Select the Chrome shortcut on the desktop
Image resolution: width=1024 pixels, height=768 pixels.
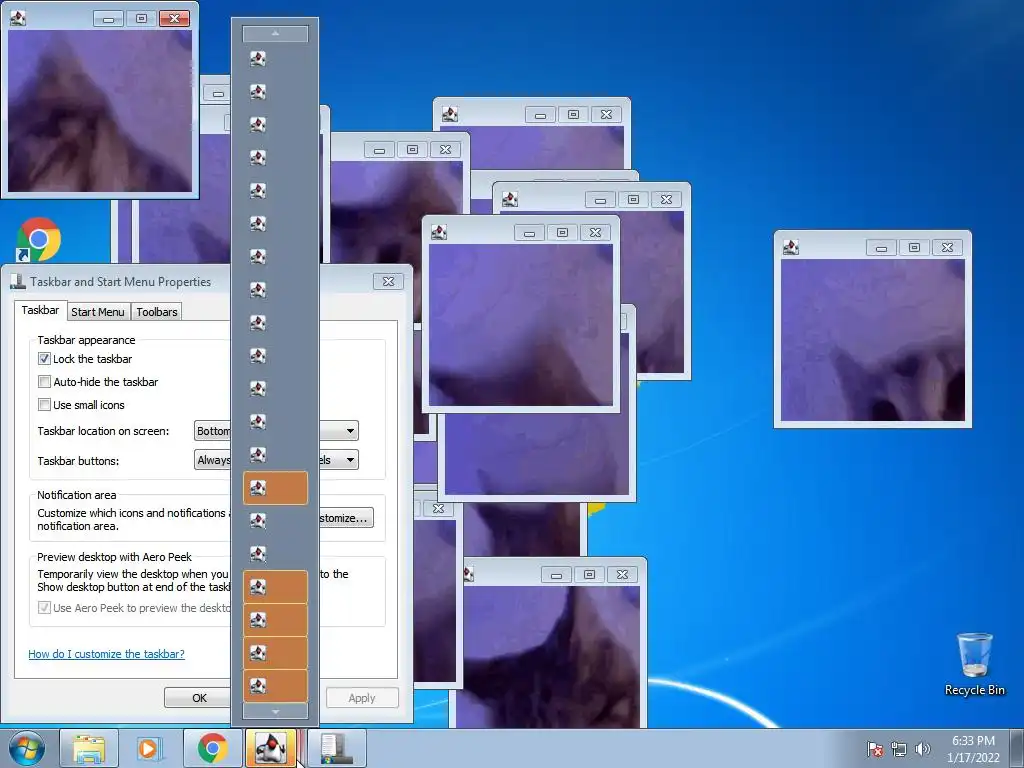click(38, 240)
